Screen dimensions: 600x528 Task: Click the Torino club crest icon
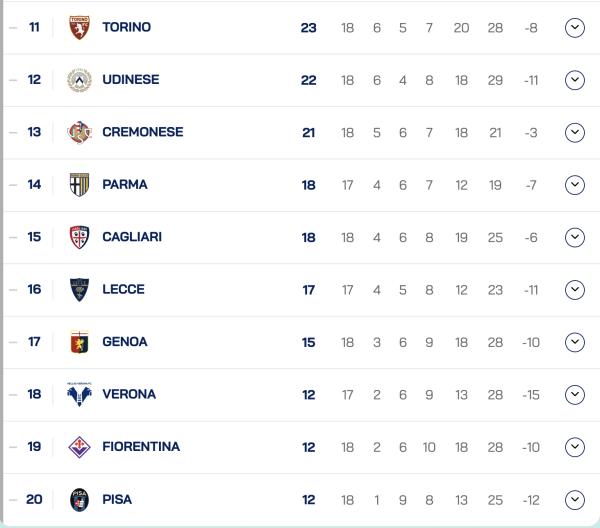[x=79, y=28]
